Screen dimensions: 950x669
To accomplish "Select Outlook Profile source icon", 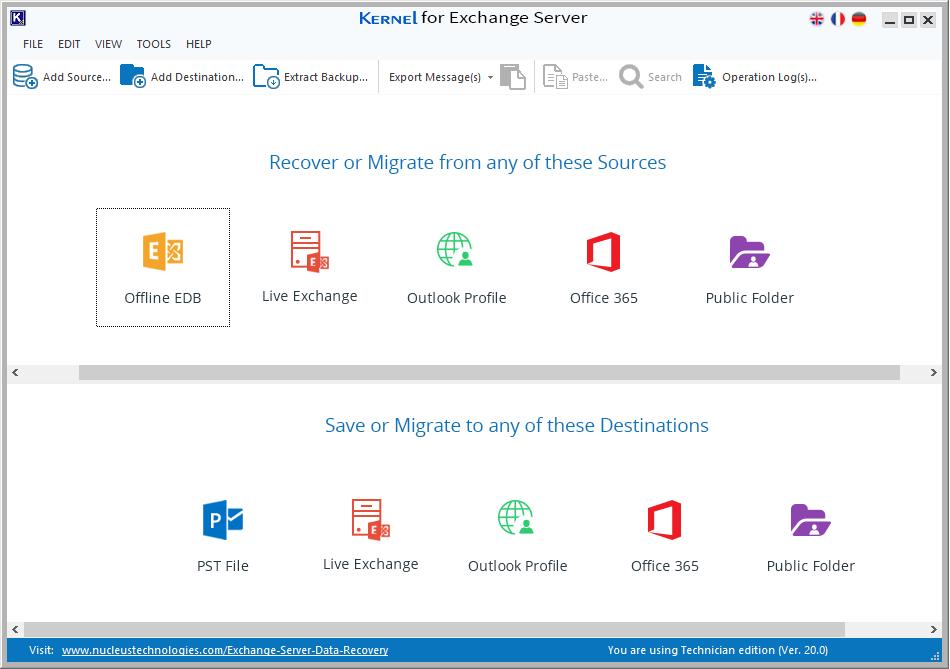I will (x=455, y=250).
